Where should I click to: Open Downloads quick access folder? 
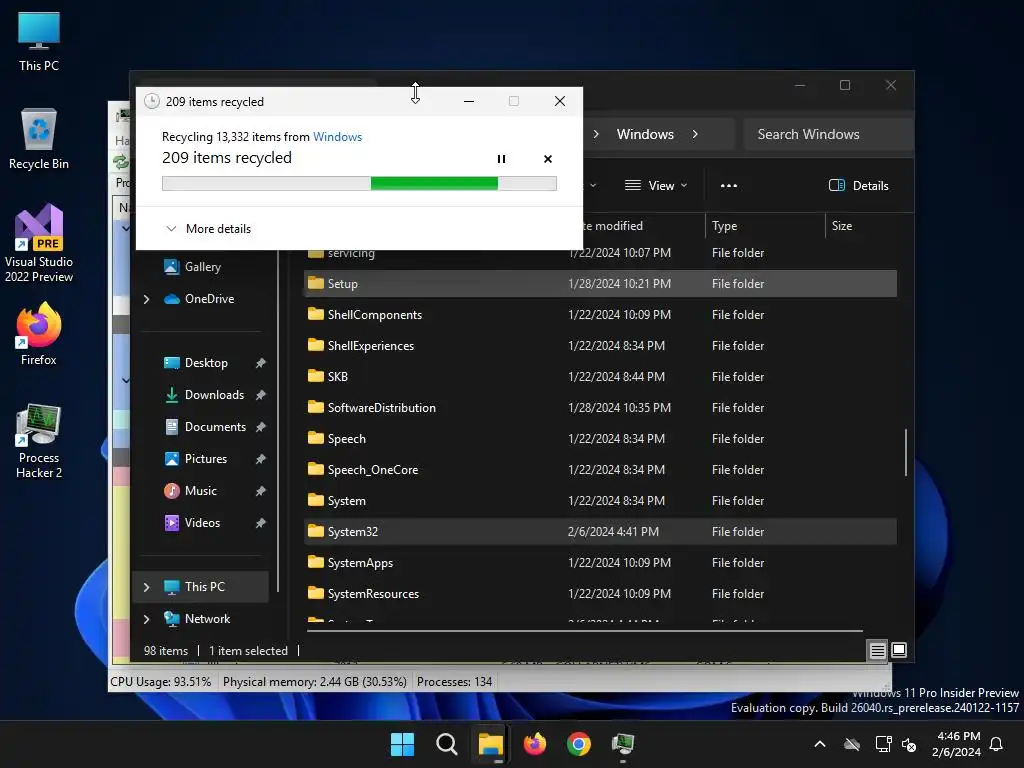tap(214, 394)
